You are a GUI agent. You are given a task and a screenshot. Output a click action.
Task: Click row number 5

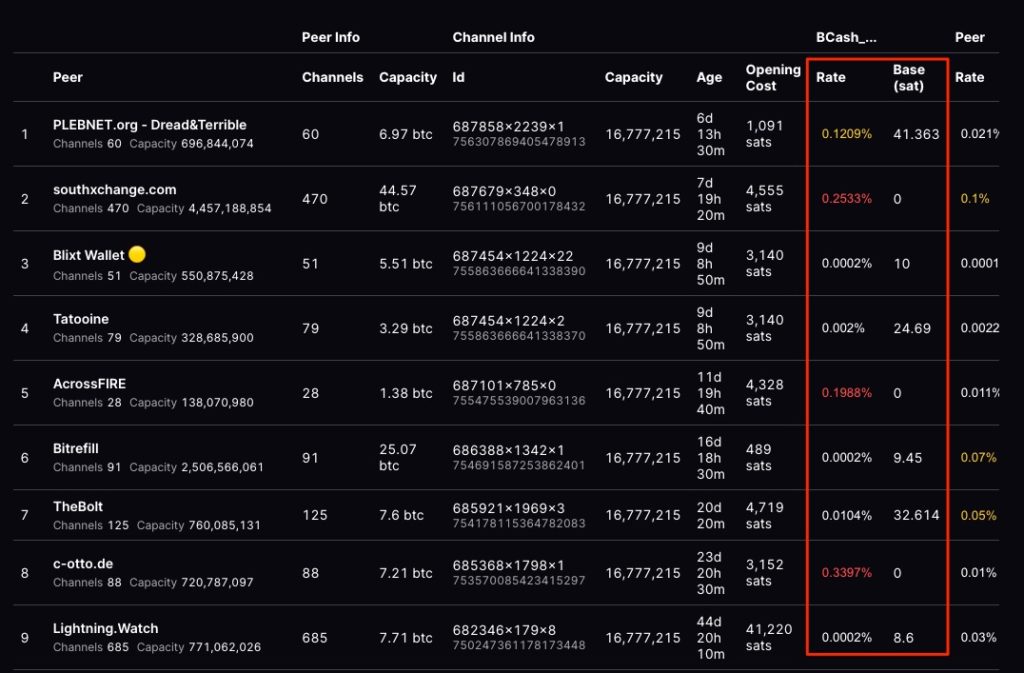click(x=25, y=393)
